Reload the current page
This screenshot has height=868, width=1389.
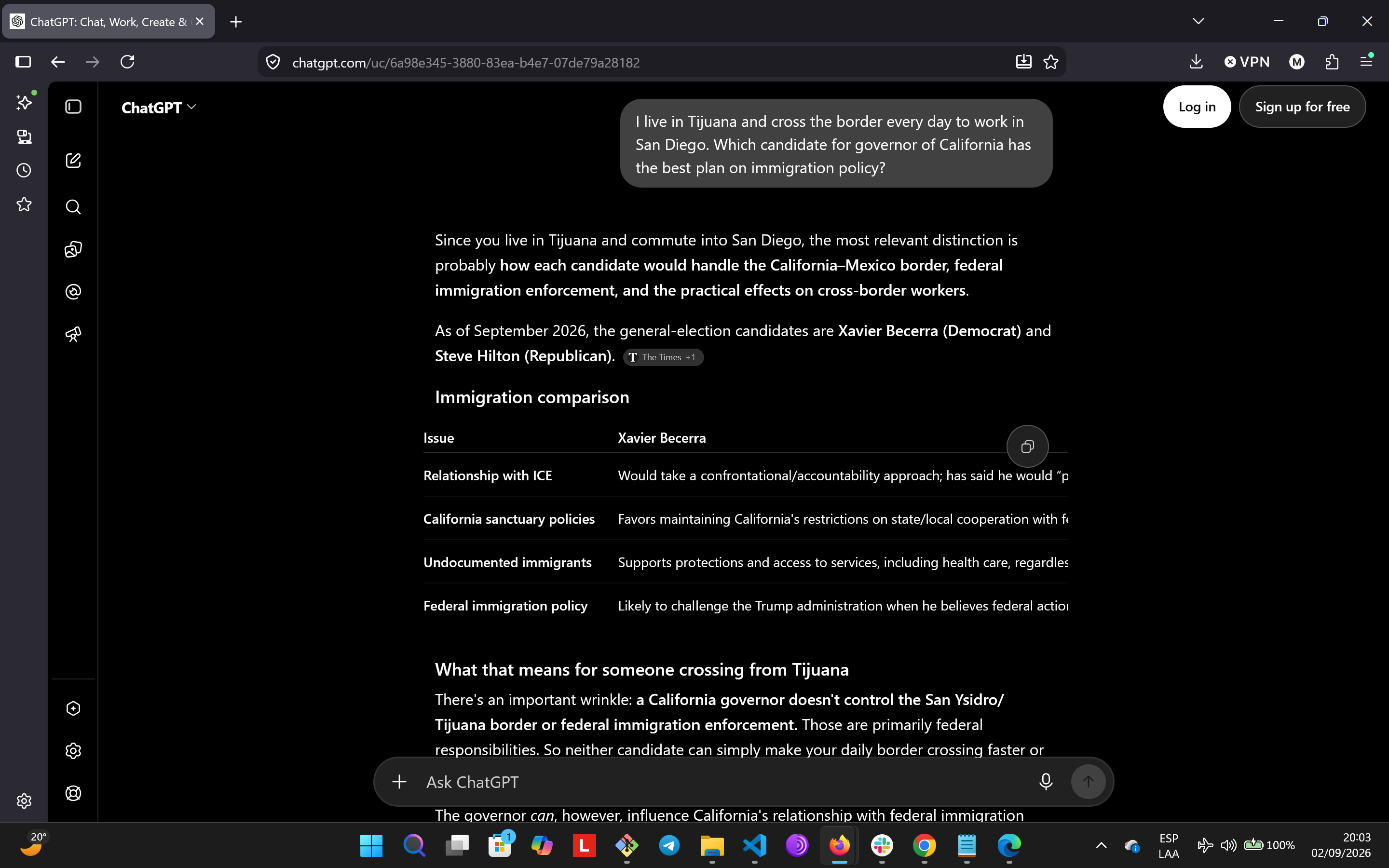tap(127, 62)
